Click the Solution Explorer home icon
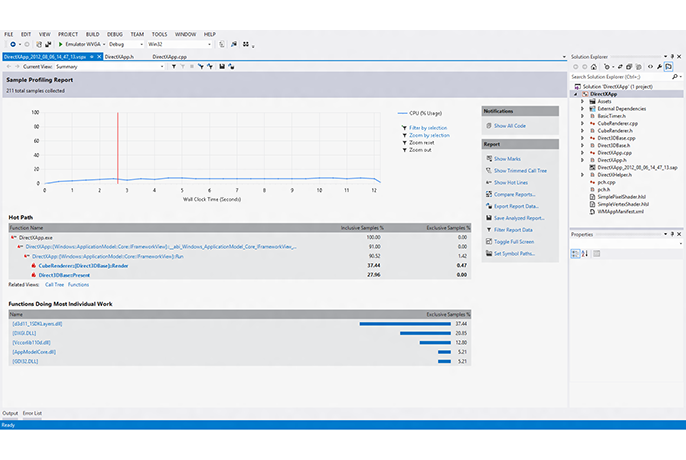 [x=594, y=67]
